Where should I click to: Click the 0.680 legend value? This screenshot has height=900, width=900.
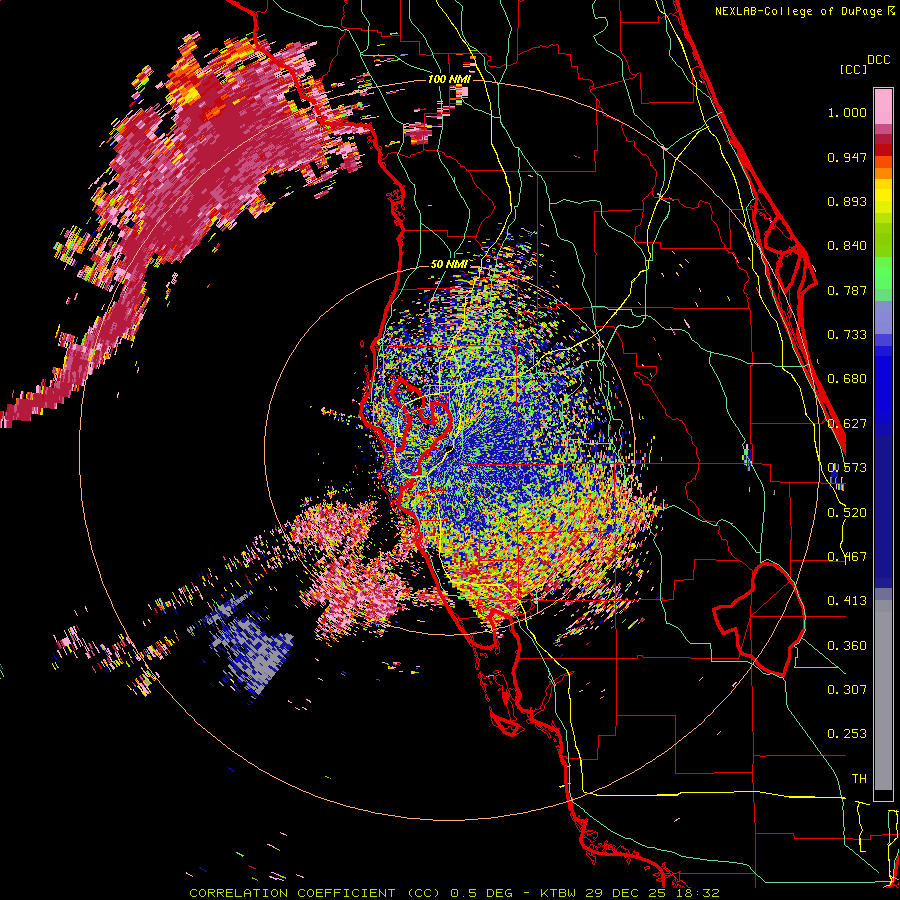coord(847,379)
